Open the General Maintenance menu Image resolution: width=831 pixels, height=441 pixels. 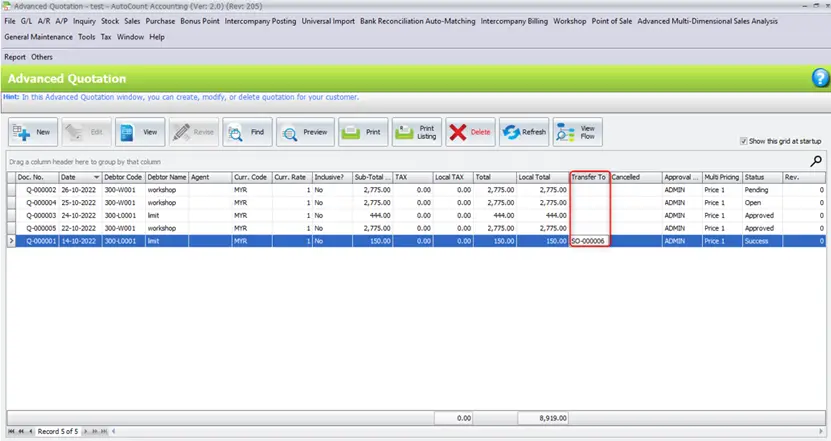point(38,37)
